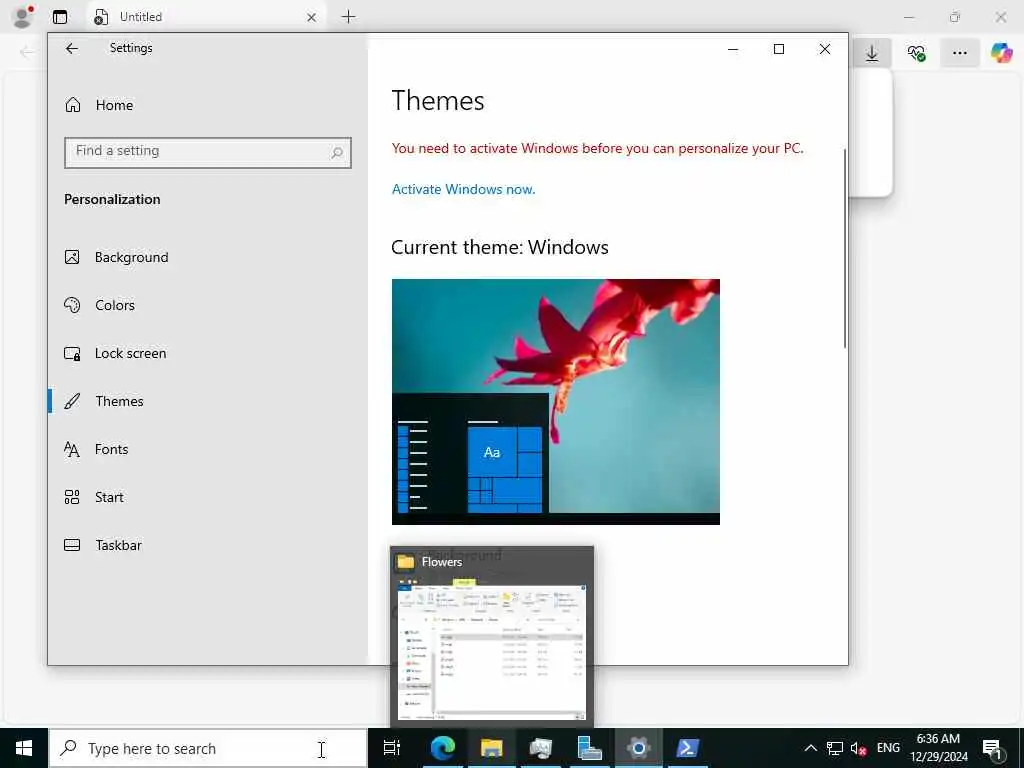Open Edge browser essentials heart icon
1024x768 pixels.
[916, 53]
